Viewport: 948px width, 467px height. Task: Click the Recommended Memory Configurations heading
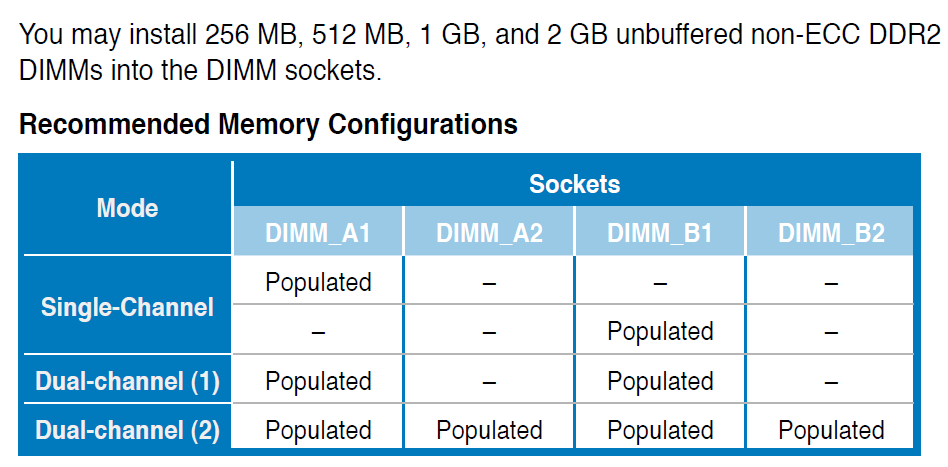[268, 125]
